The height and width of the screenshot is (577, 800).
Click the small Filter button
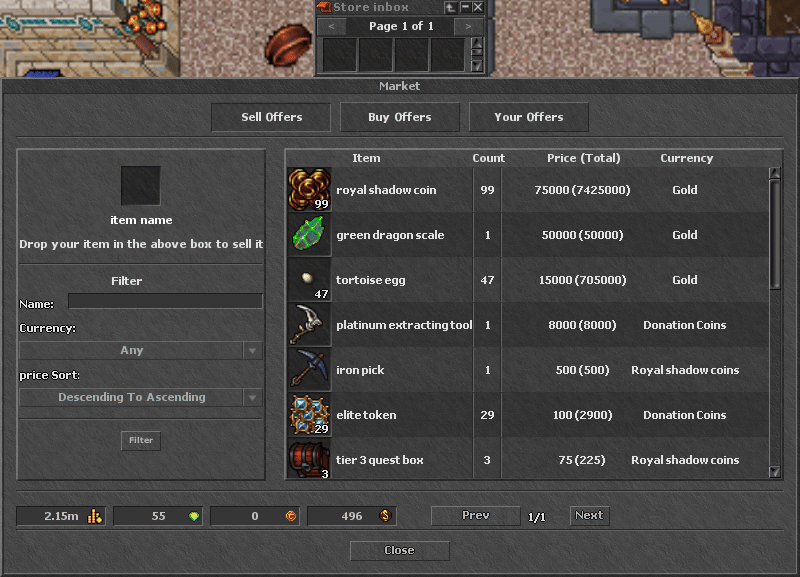coord(141,440)
